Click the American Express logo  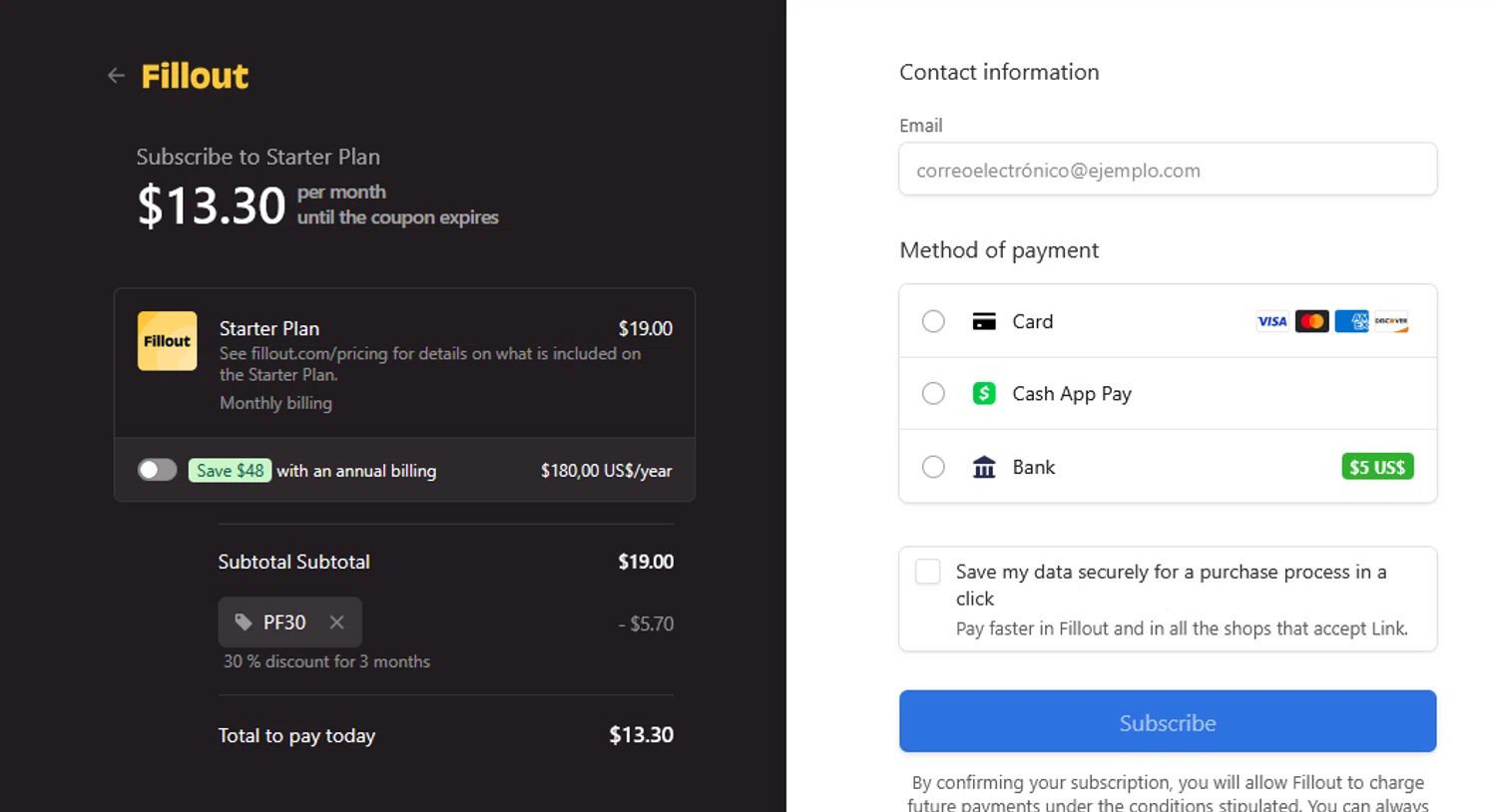coord(1351,321)
